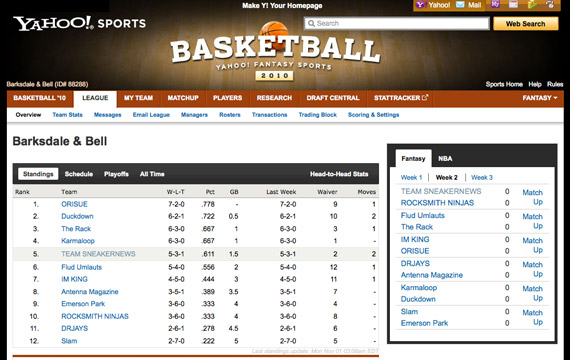Click the Rules link

[555, 84]
